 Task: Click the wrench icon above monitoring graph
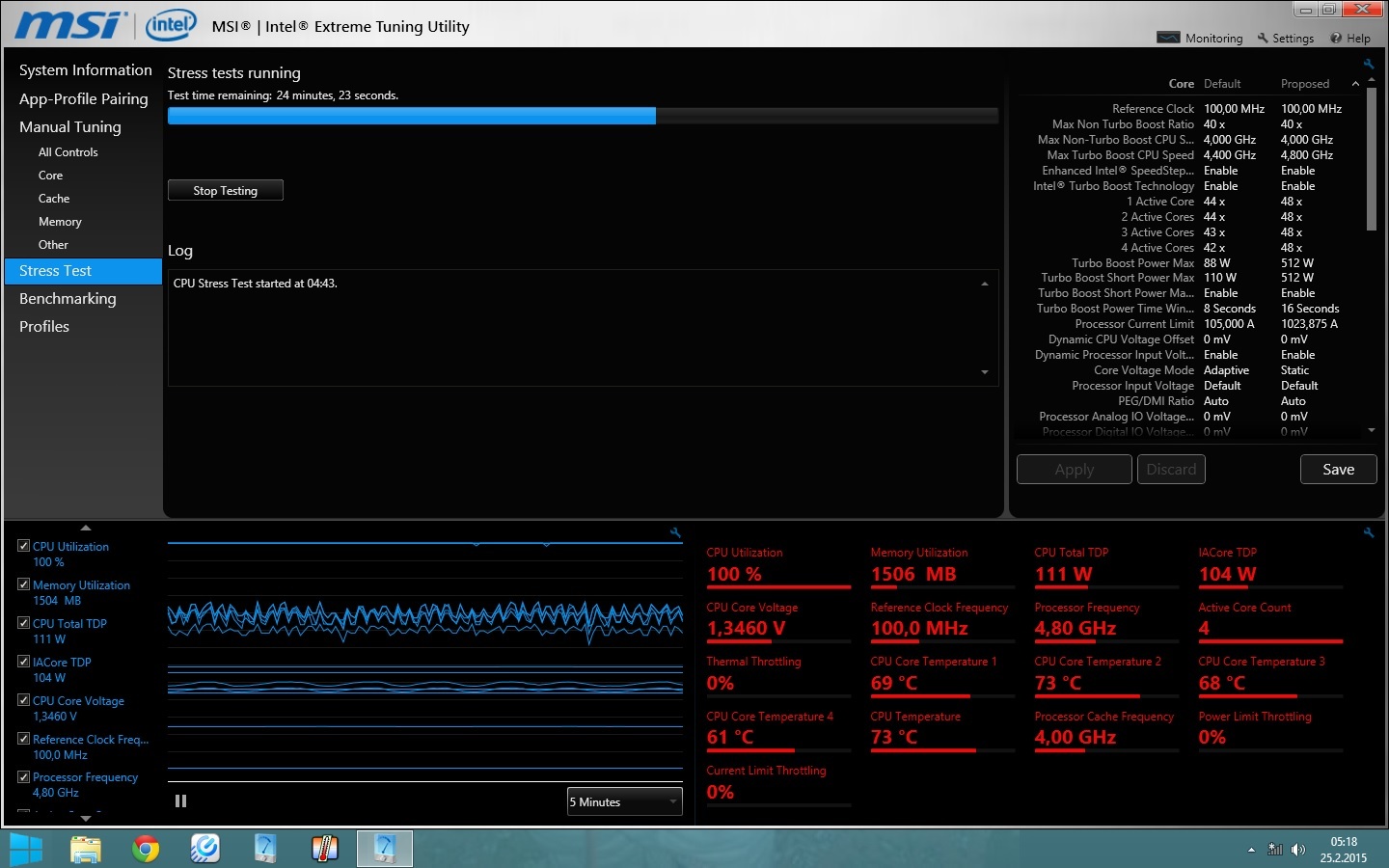pyautogui.click(x=675, y=532)
